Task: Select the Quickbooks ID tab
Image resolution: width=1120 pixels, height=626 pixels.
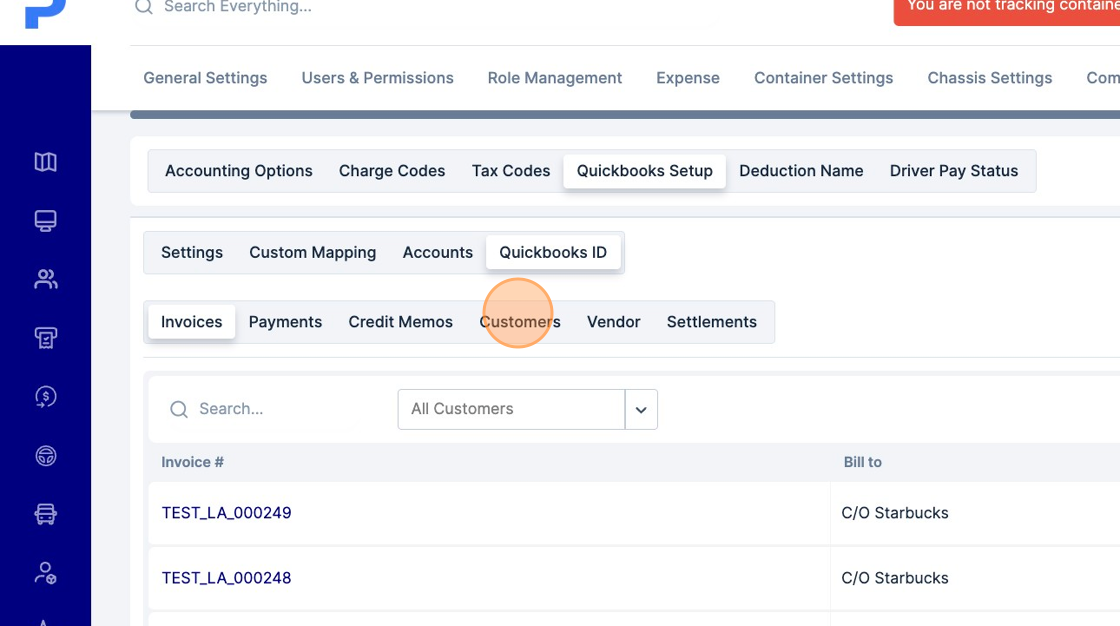Action: (553, 252)
